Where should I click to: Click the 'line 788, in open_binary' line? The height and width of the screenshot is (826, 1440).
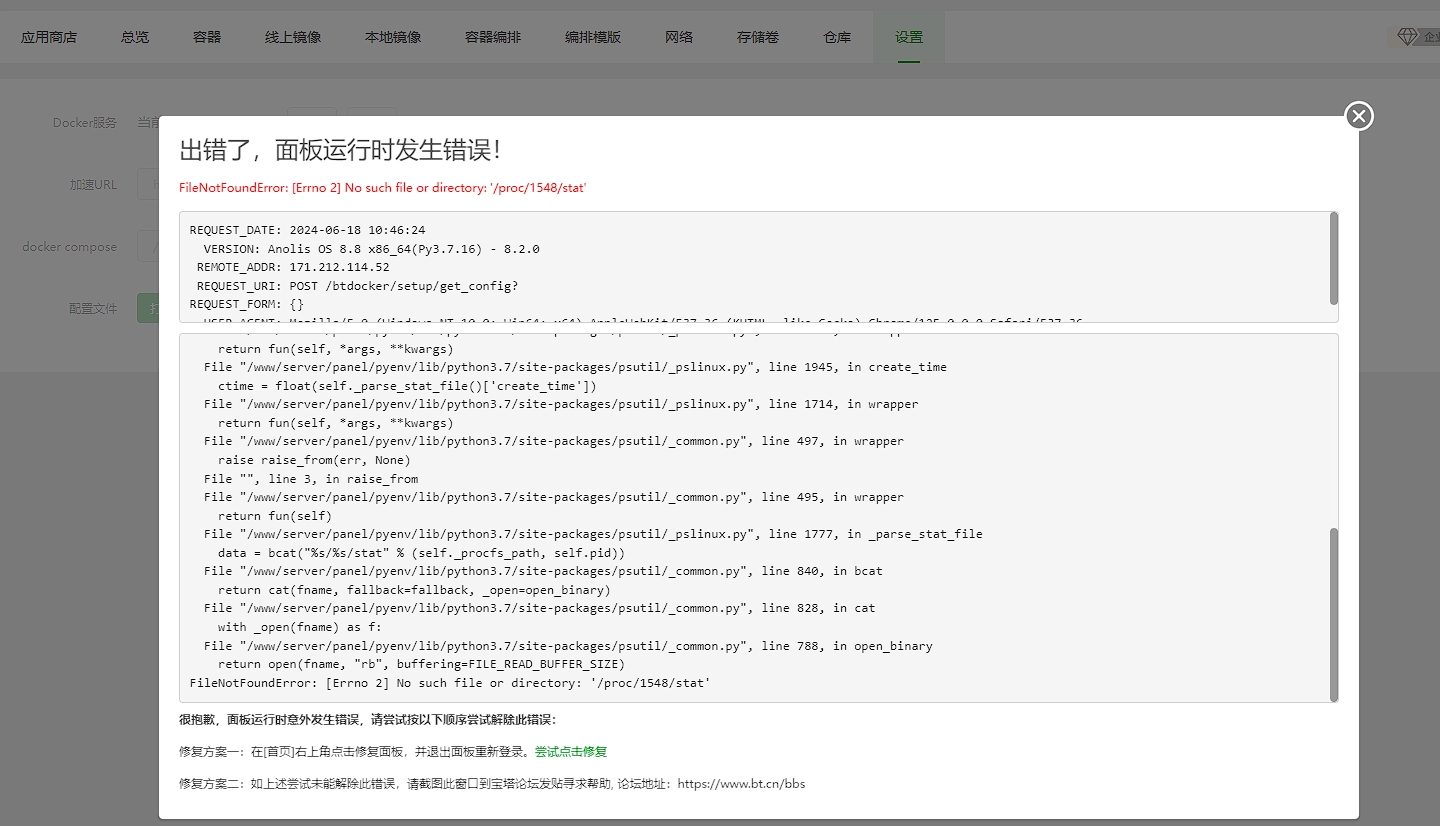click(x=568, y=646)
